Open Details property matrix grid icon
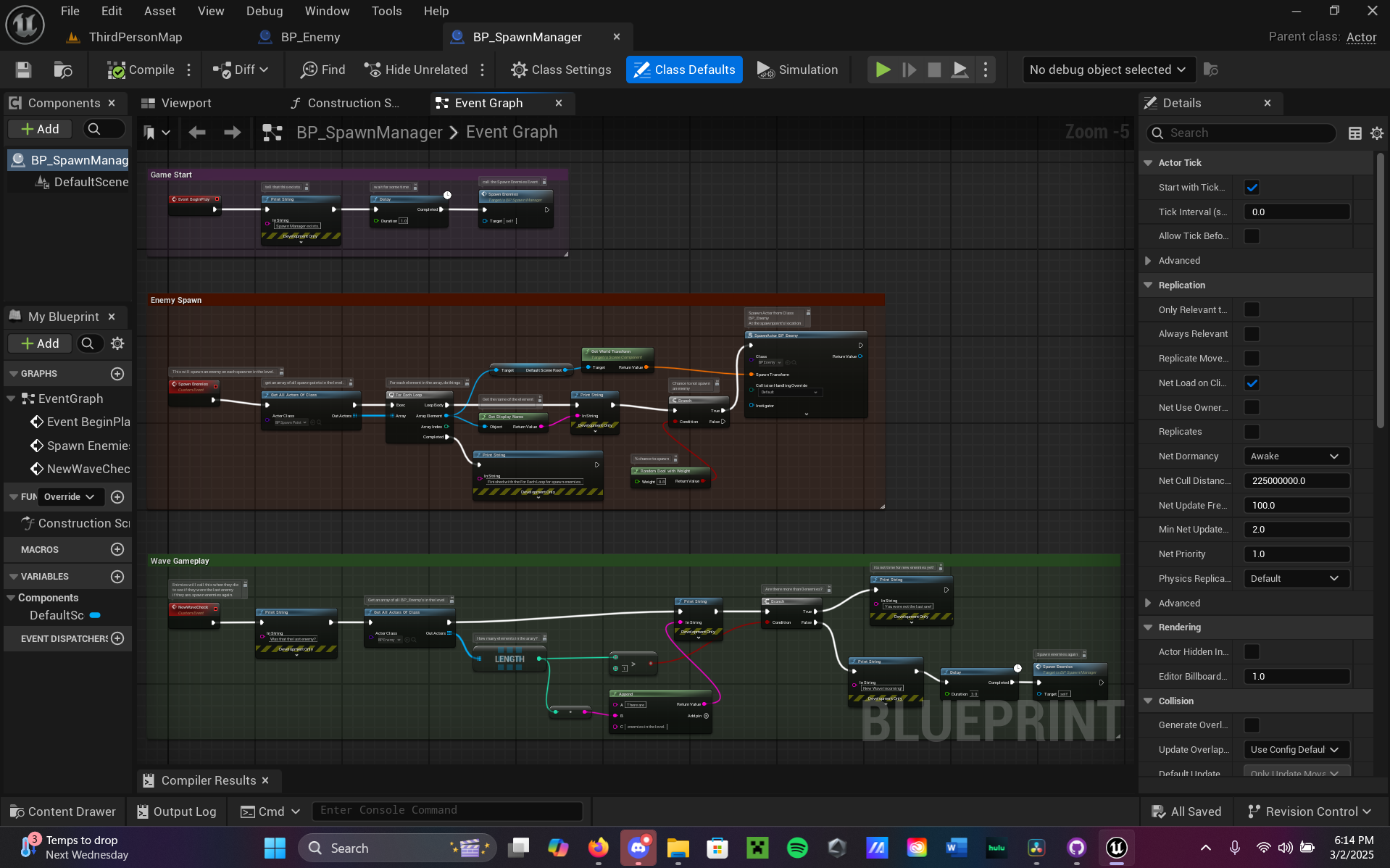The height and width of the screenshot is (868, 1390). (1354, 133)
